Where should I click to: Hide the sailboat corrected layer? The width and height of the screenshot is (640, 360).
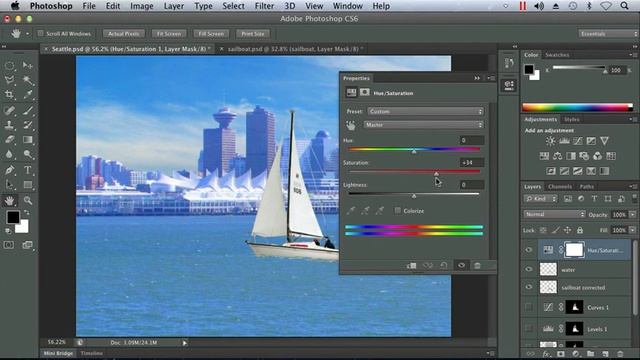click(529, 287)
